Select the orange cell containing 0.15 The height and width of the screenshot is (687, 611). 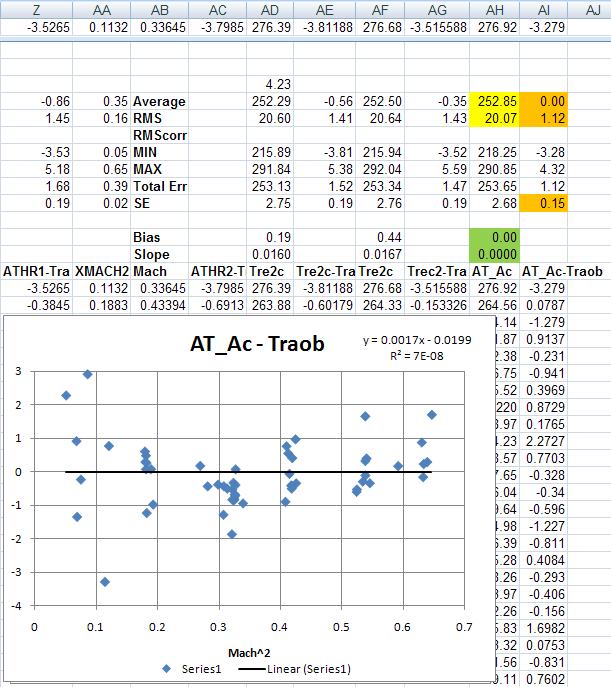click(549, 203)
